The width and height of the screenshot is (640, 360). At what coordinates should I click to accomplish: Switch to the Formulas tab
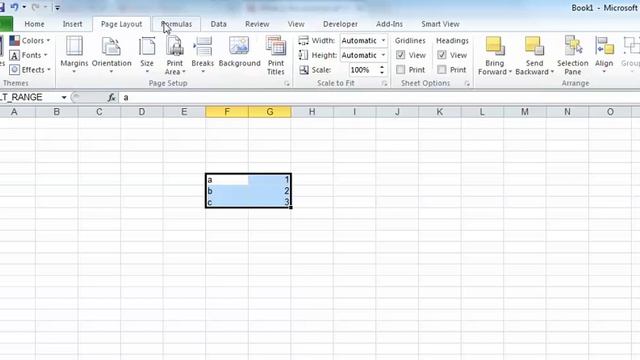click(176, 24)
